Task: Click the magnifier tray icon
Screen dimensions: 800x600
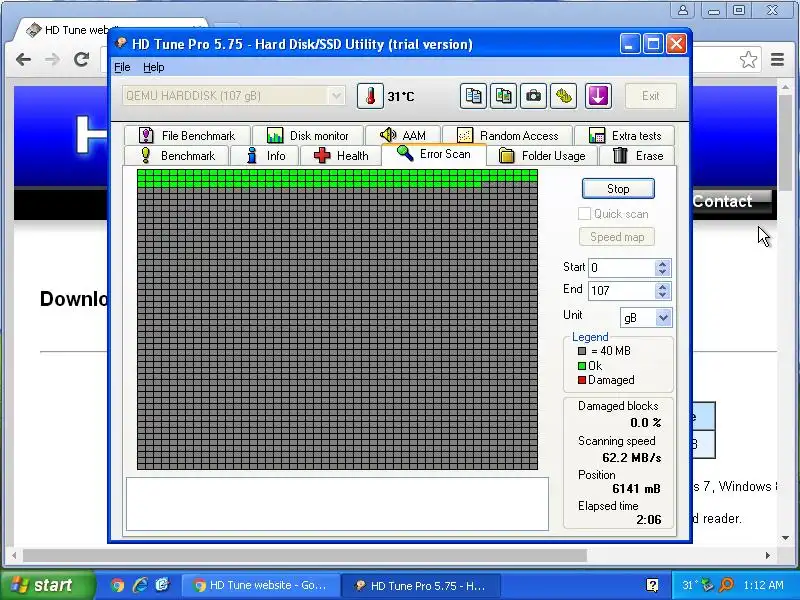Action: [727, 585]
